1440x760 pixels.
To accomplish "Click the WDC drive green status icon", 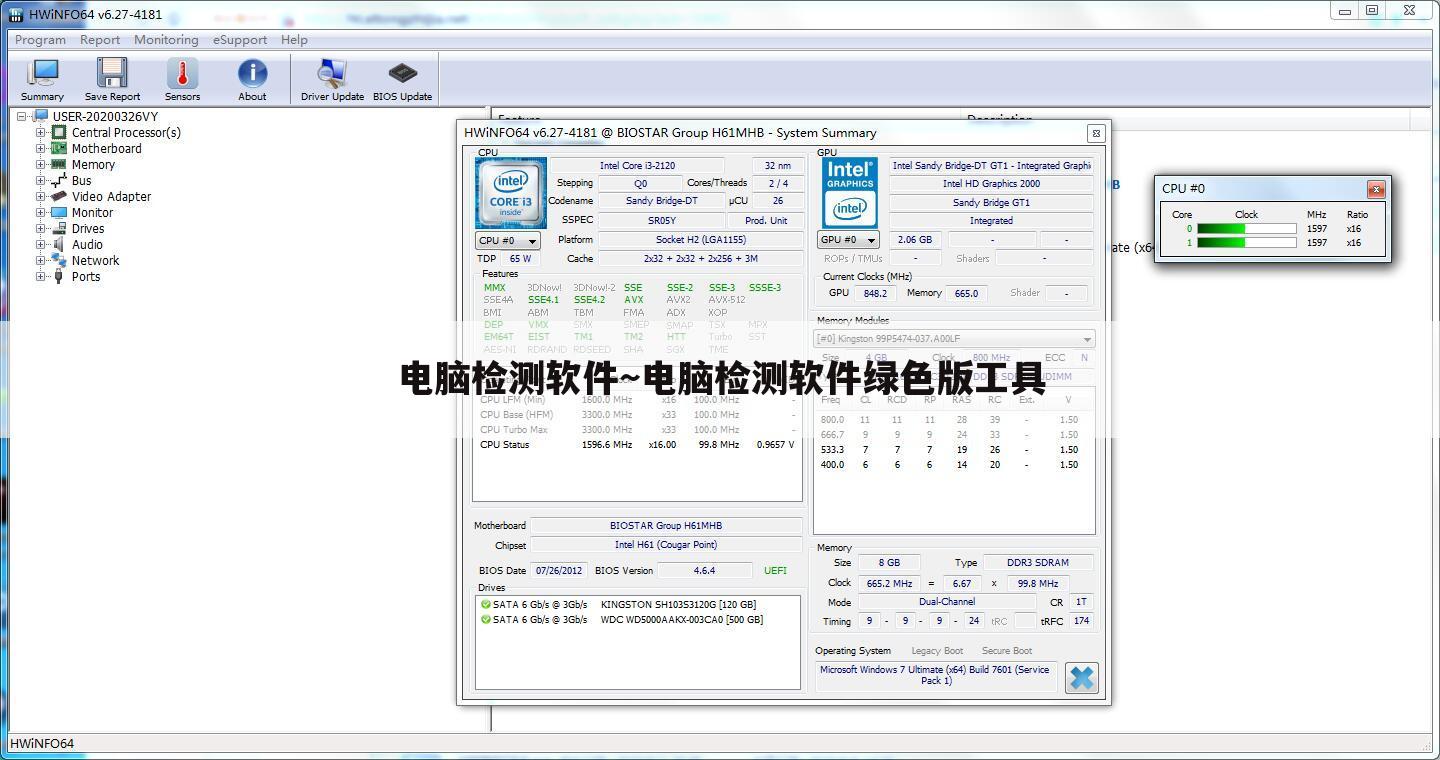I will click(x=485, y=619).
